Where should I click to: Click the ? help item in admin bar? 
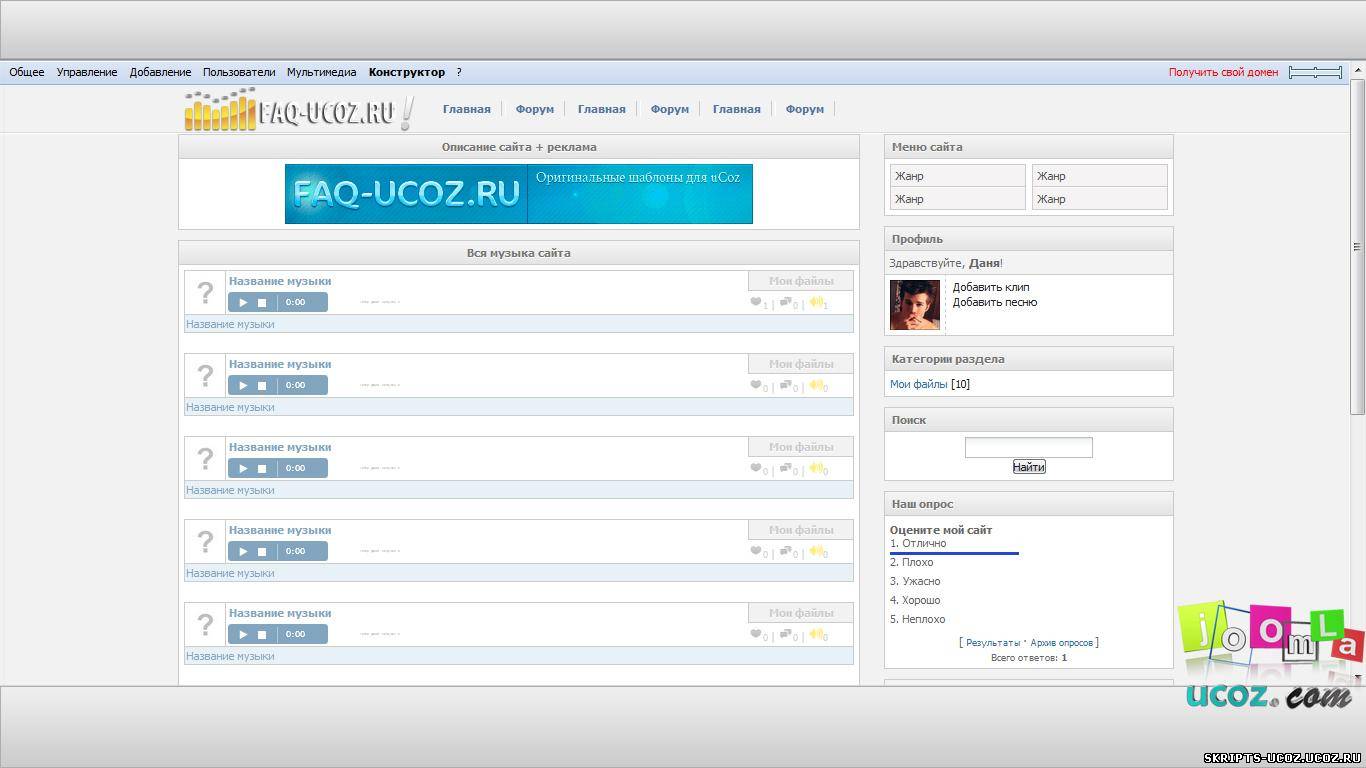click(459, 72)
